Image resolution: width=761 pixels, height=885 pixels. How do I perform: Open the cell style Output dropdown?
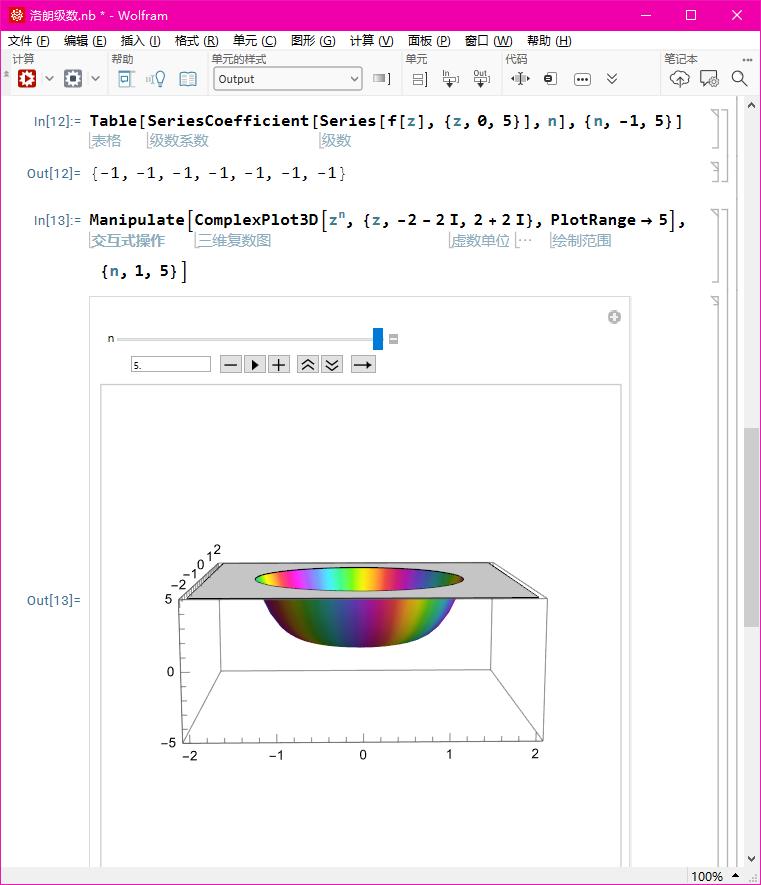point(288,79)
